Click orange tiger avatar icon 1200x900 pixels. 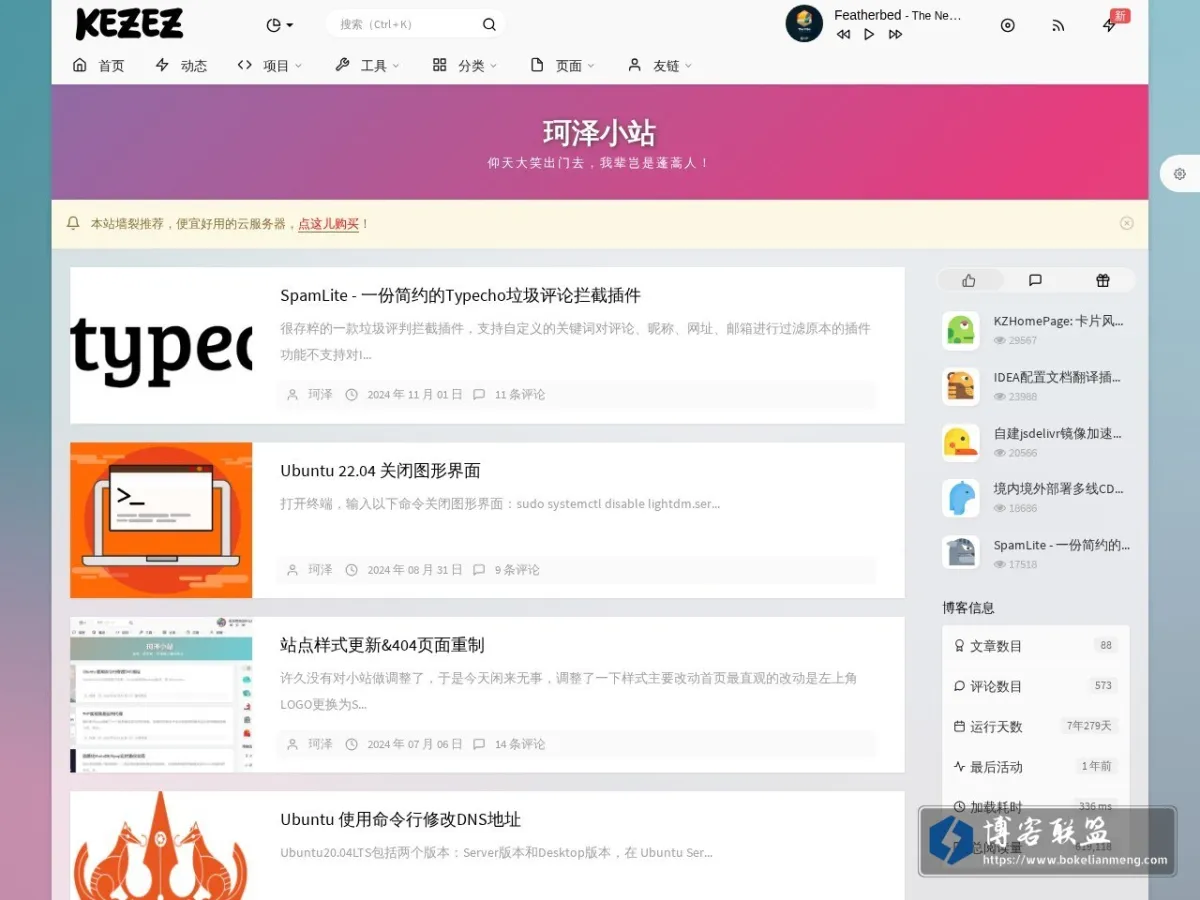(961, 386)
